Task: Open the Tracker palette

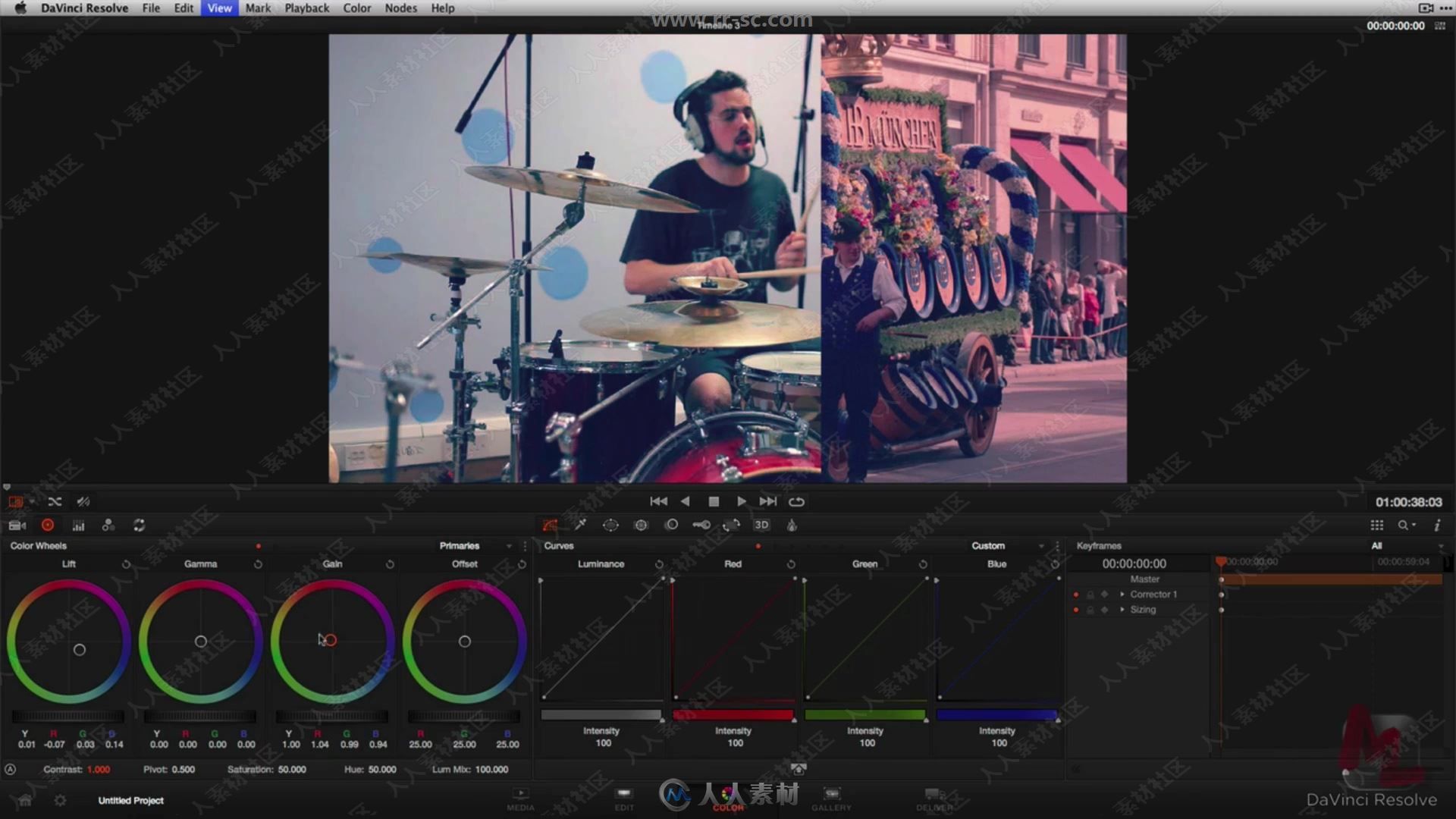Action: (641, 525)
